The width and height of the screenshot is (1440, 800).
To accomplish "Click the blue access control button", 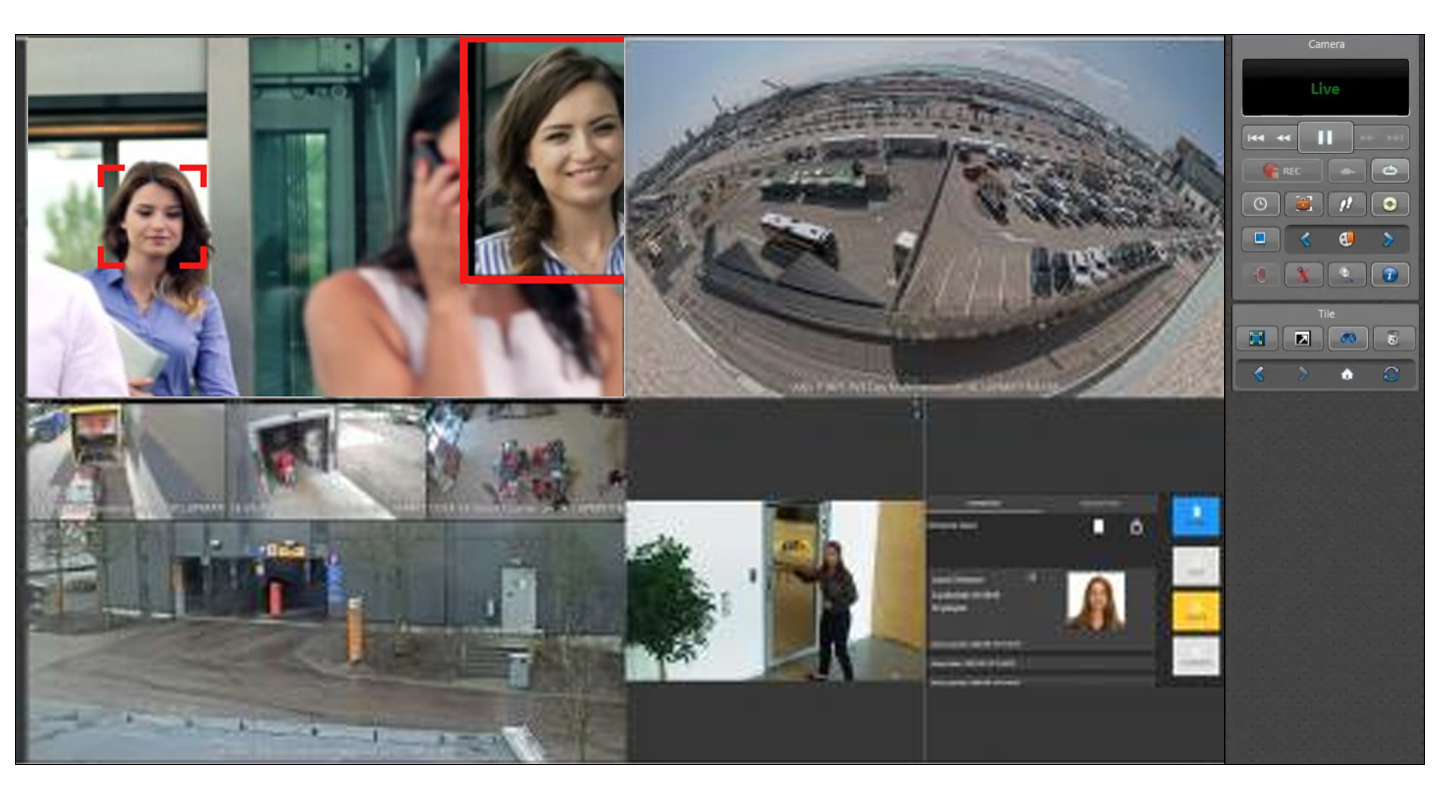I will [x=1196, y=516].
